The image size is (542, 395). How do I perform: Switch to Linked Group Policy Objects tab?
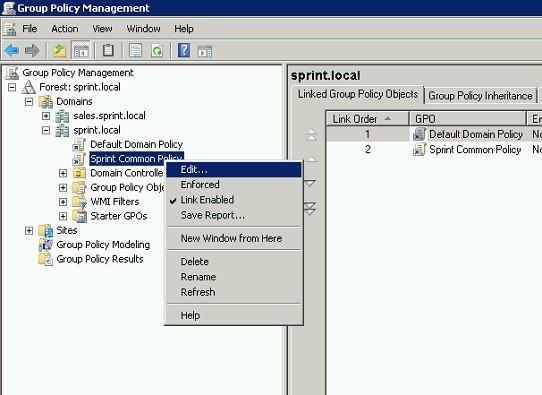(x=358, y=94)
